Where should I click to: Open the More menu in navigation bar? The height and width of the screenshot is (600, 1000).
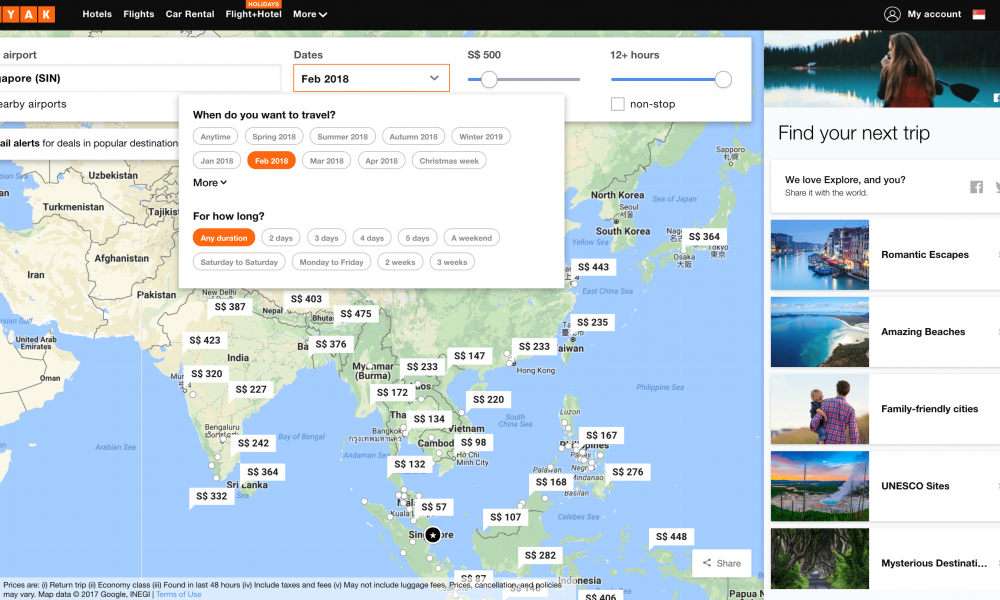point(310,15)
